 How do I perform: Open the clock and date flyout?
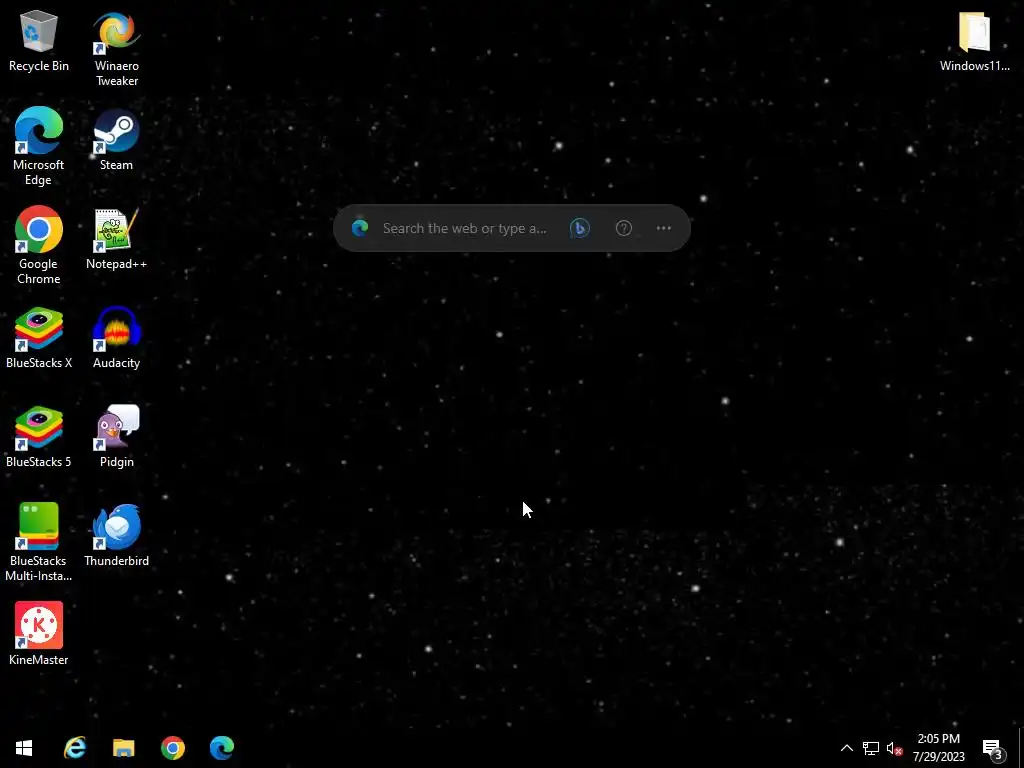pyautogui.click(x=938, y=748)
